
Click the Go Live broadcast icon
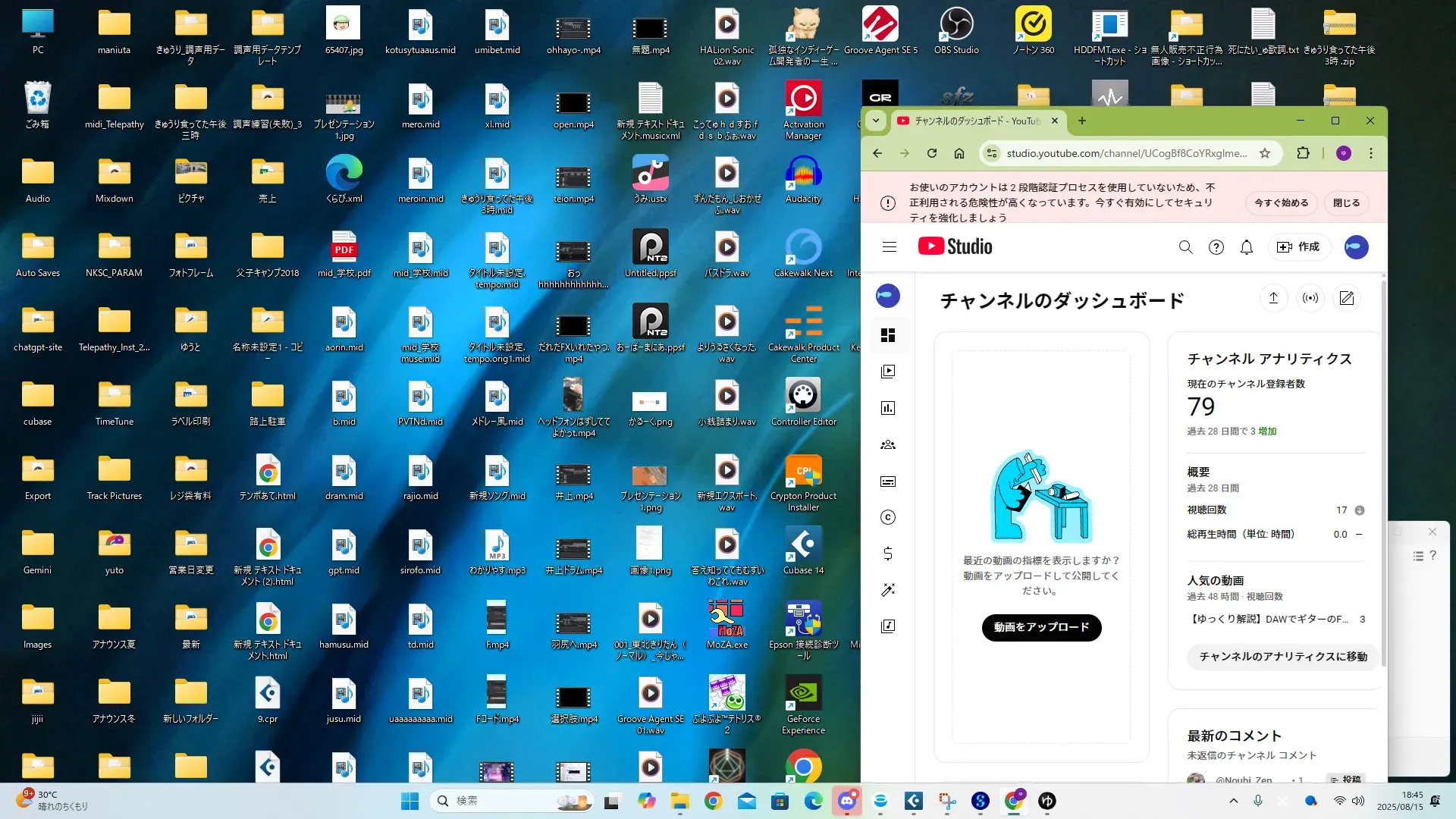click(1310, 298)
